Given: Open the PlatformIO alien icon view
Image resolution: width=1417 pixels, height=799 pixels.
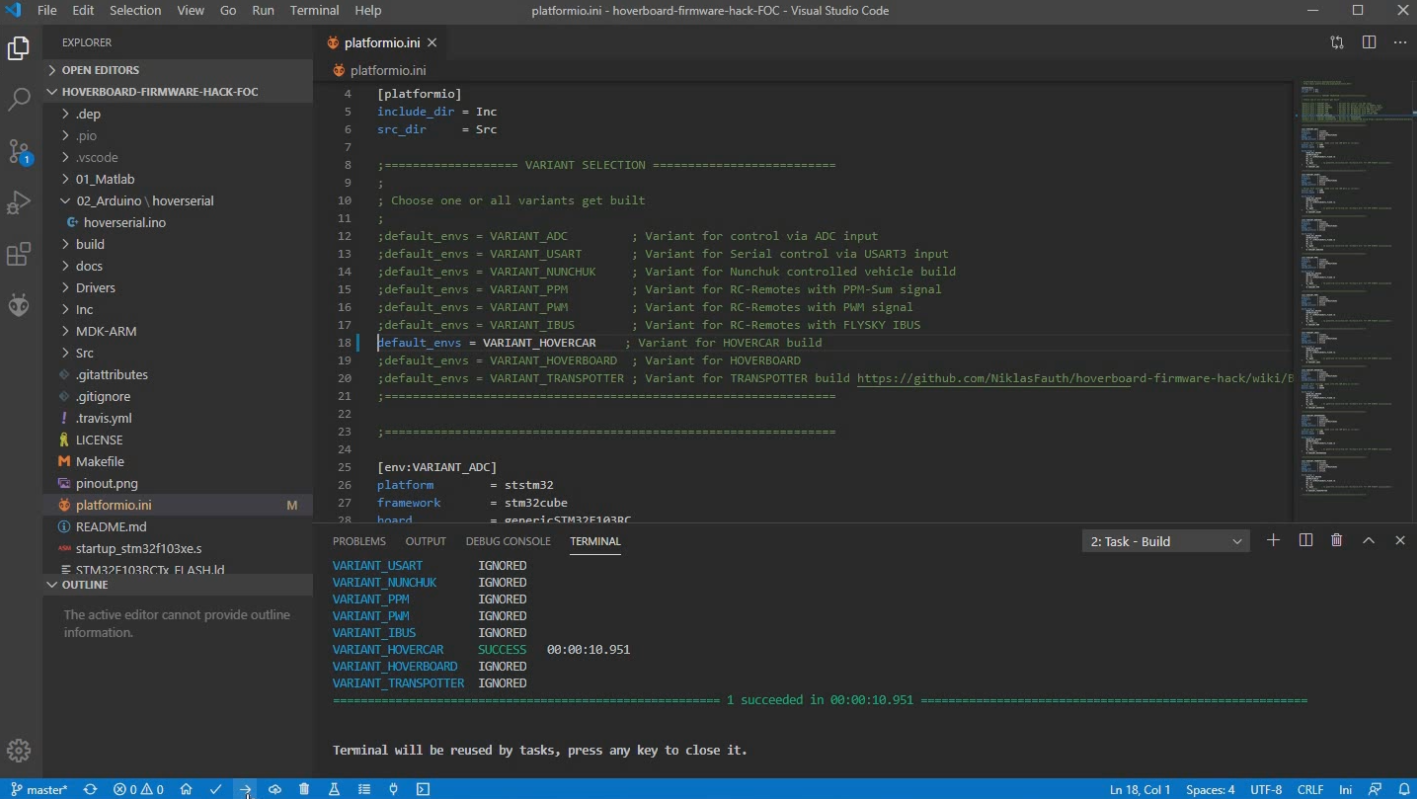Looking at the screenshot, I should pos(19,306).
